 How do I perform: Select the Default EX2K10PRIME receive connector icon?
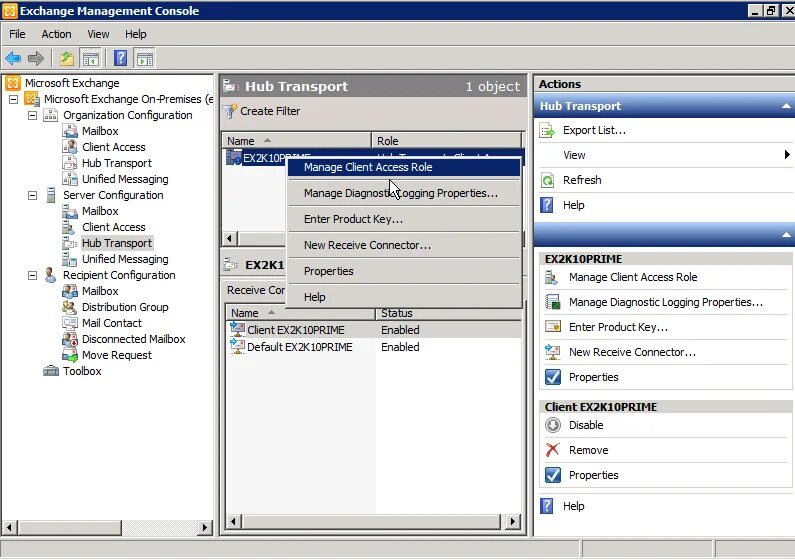(237, 347)
